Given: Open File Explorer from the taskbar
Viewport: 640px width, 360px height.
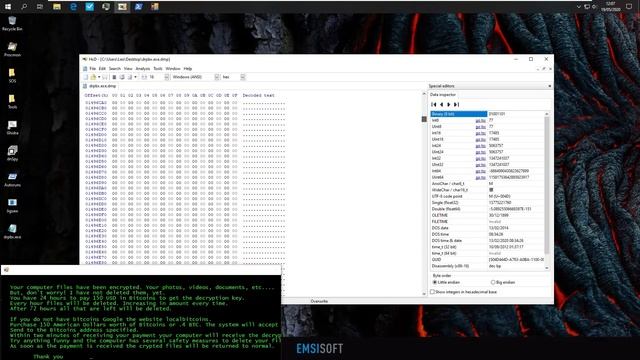Looking at the screenshot, I should click(x=57, y=7).
